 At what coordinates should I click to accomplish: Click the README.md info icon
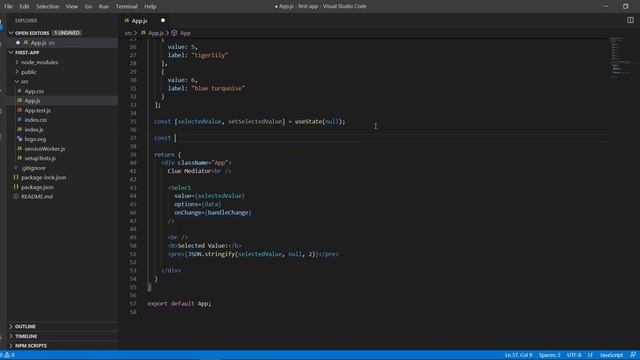[16, 196]
